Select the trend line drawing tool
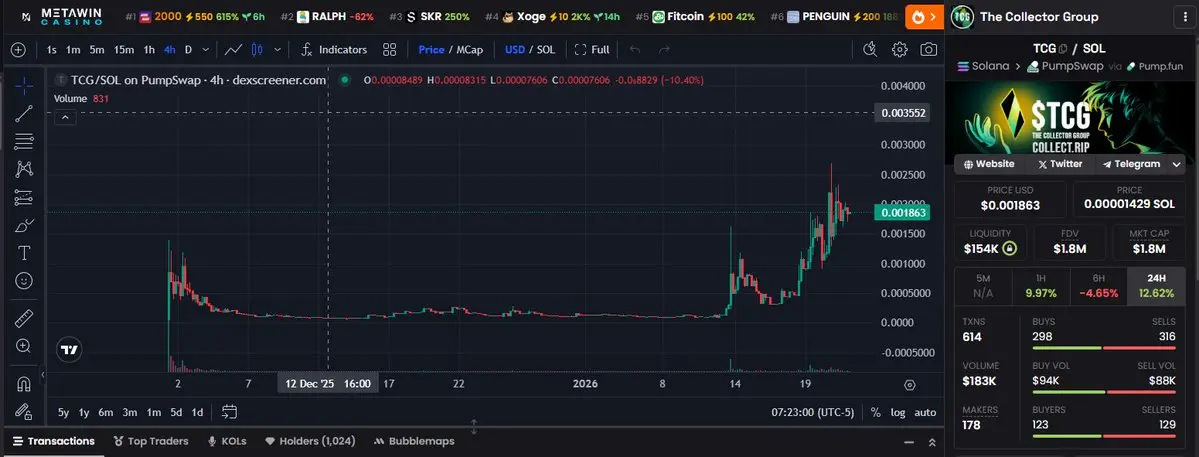This screenshot has height=457, width=1199. click(x=24, y=114)
